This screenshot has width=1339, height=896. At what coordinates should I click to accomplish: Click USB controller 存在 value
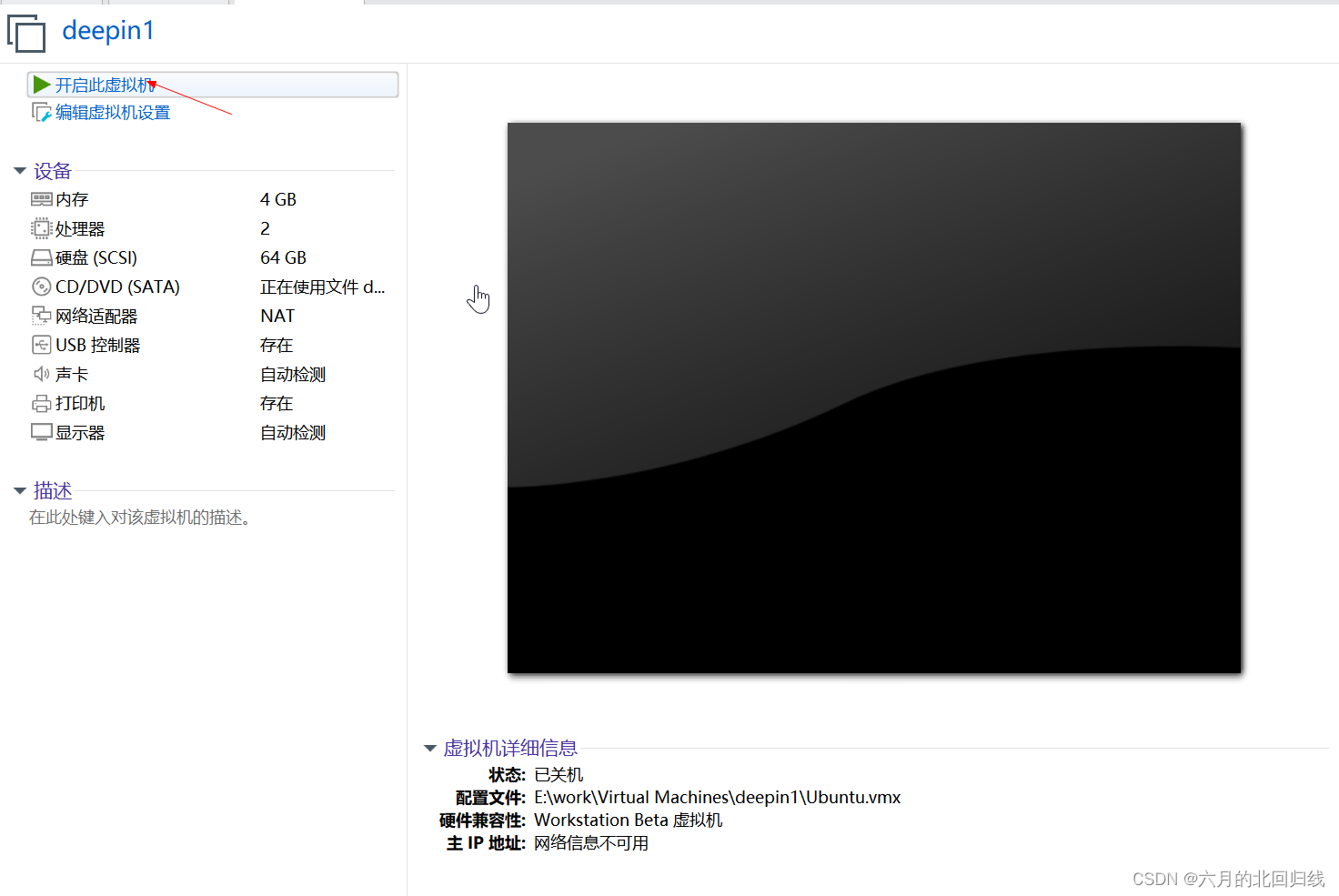tap(277, 345)
